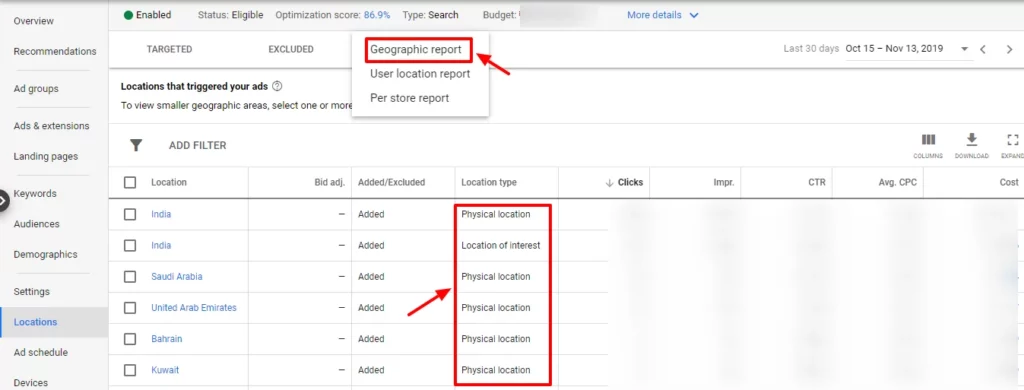The height and width of the screenshot is (390, 1024).
Task: Open help icon next to triggered ads
Action: click(277, 86)
